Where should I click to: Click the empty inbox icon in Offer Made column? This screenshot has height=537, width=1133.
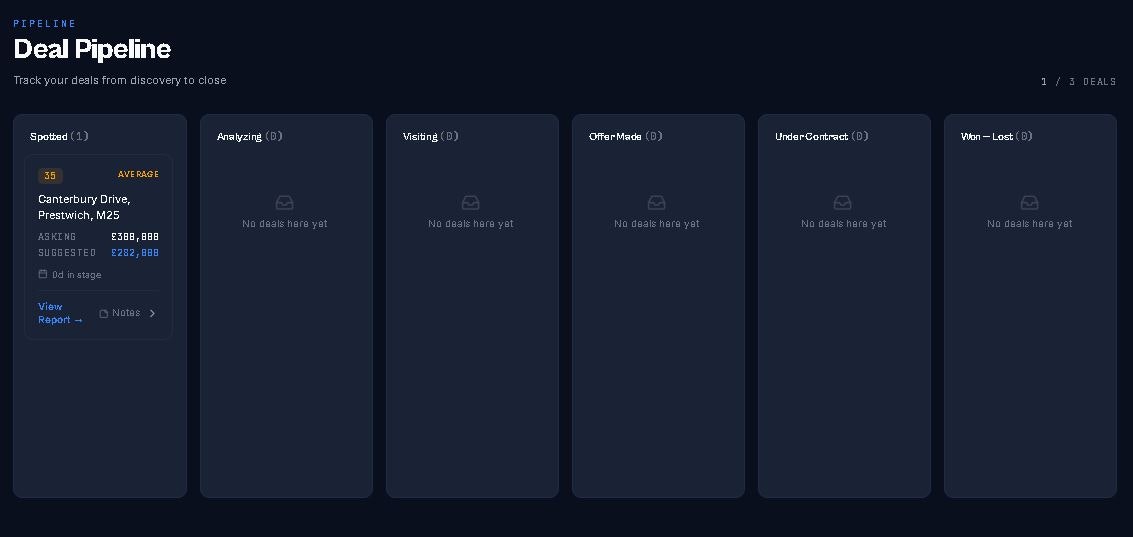click(657, 202)
